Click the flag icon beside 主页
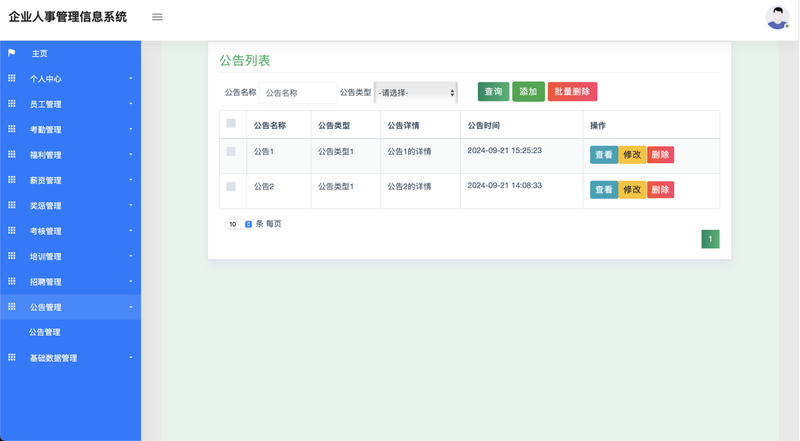The width and height of the screenshot is (800, 441). tap(12, 53)
